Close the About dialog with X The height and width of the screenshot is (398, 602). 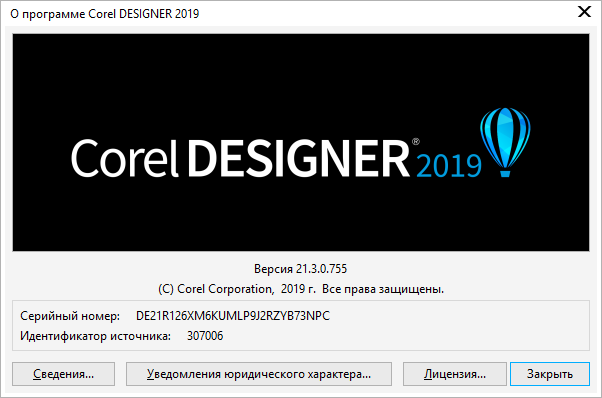point(584,12)
